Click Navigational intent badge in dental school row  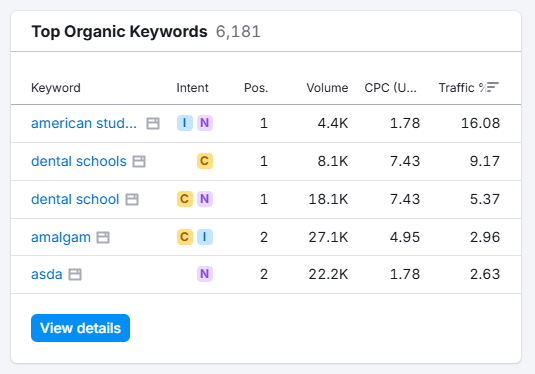click(x=205, y=199)
